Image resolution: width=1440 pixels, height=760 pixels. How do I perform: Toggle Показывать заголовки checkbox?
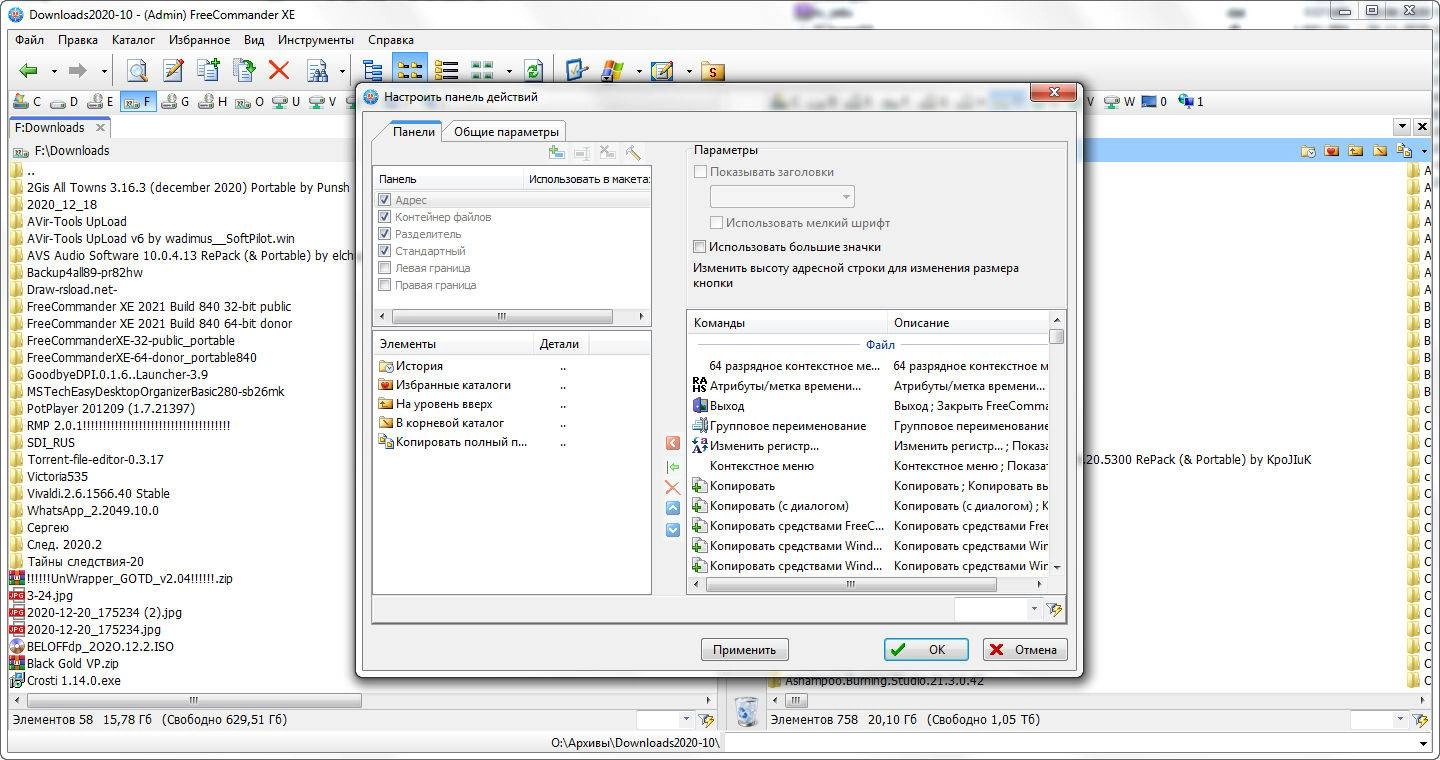click(x=700, y=172)
